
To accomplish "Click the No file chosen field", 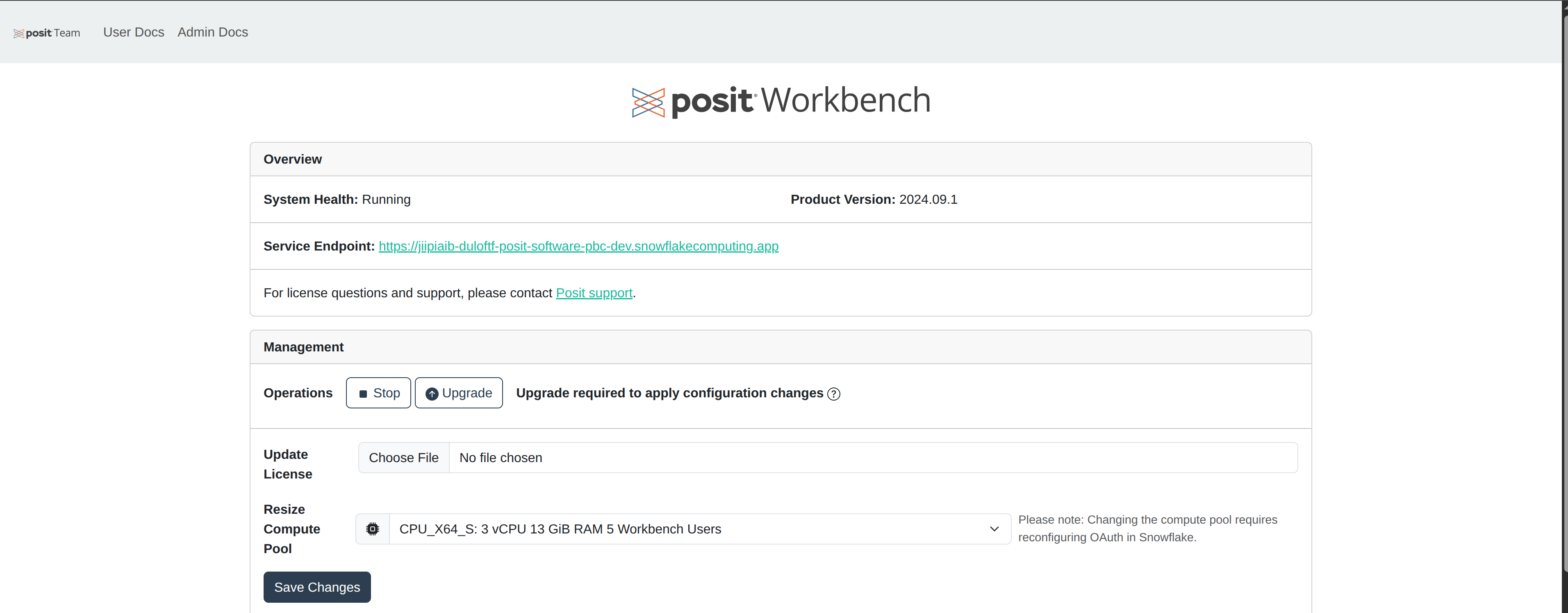I will point(874,458).
